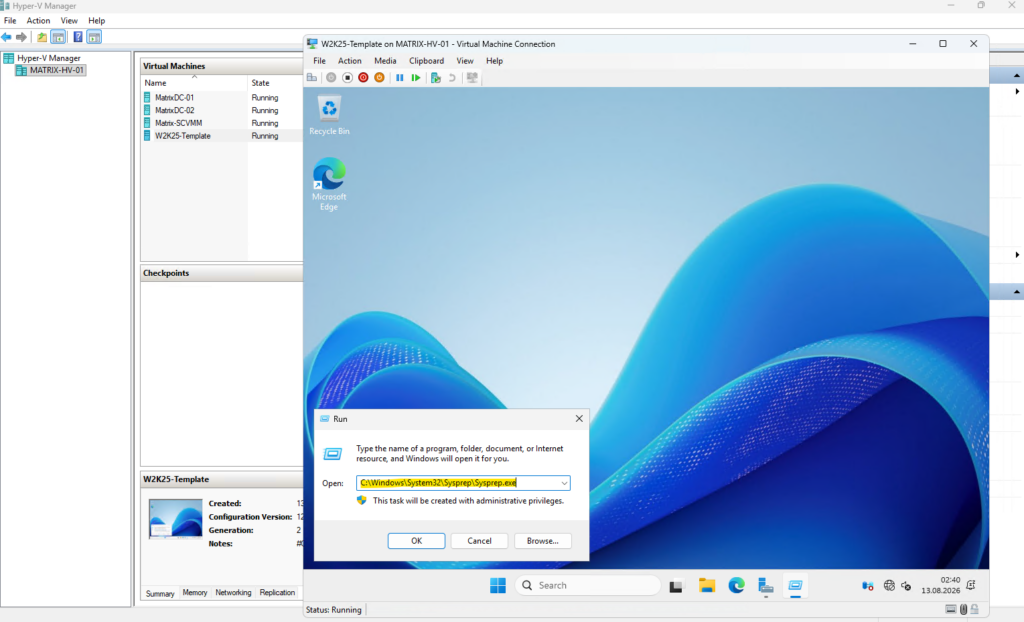The image size is (1024, 622).
Task: Open Action menu in VM Connection window
Action: [x=349, y=61]
